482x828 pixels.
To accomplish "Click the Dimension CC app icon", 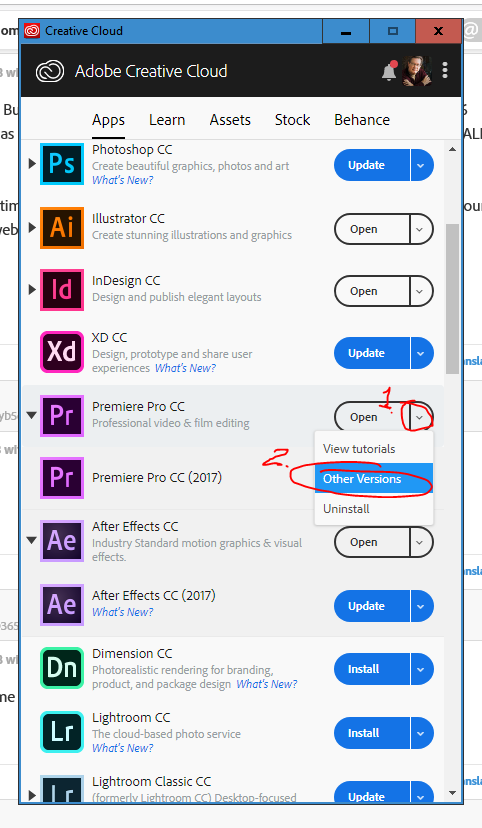I will (62, 668).
